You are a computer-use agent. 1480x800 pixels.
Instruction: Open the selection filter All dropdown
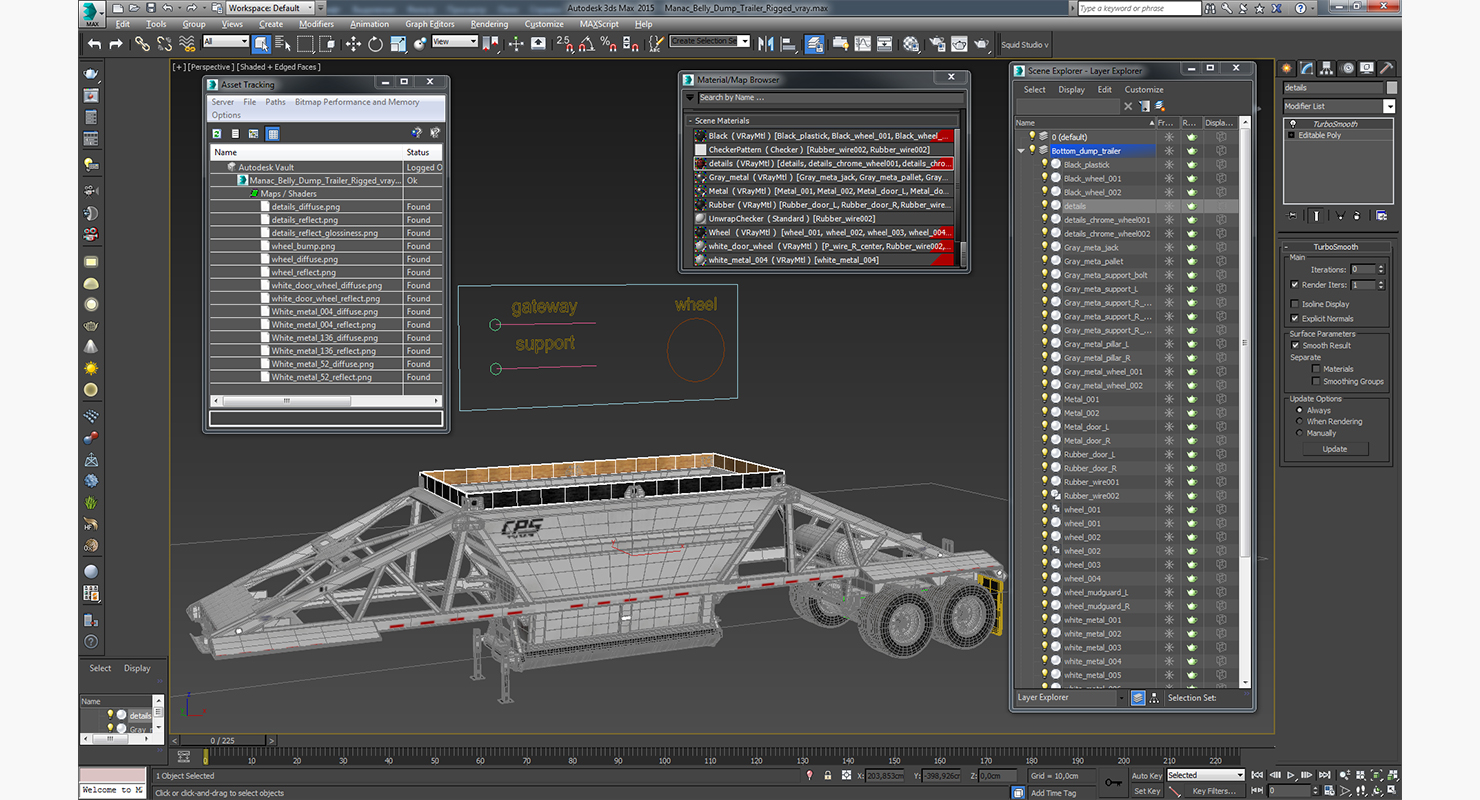point(226,42)
